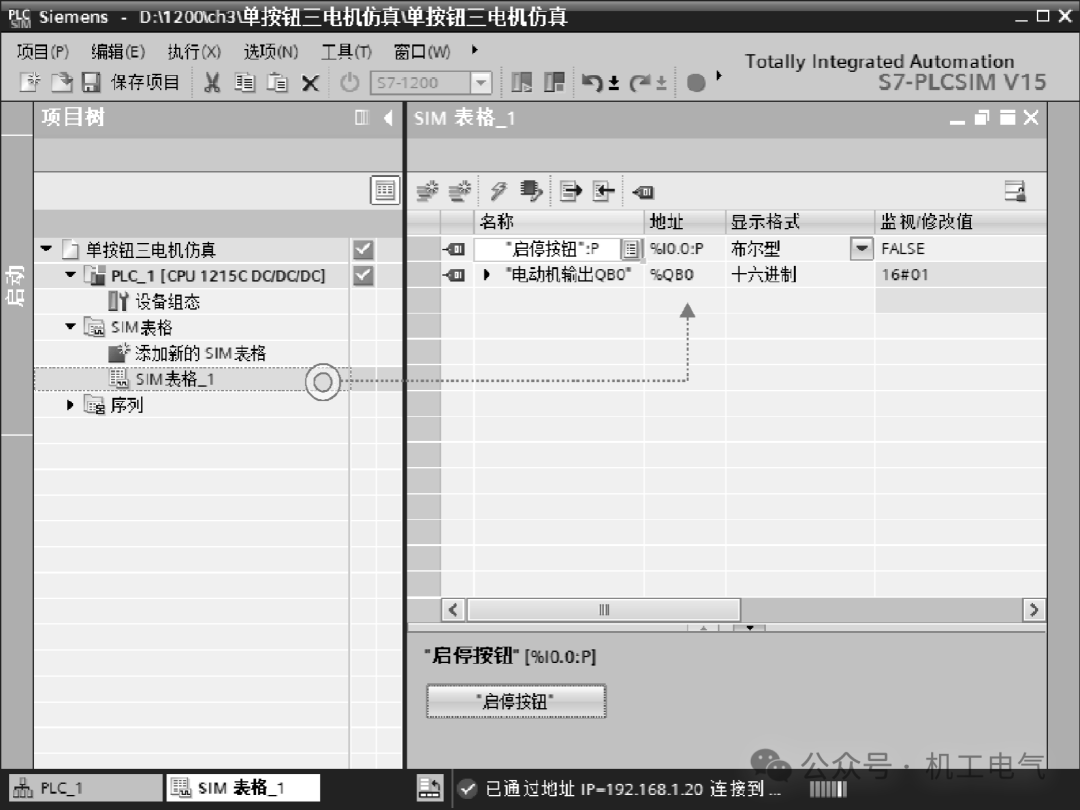The width and height of the screenshot is (1080, 810).
Task: Switch to the PLC_1 bottom tab
Action: tap(85, 788)
